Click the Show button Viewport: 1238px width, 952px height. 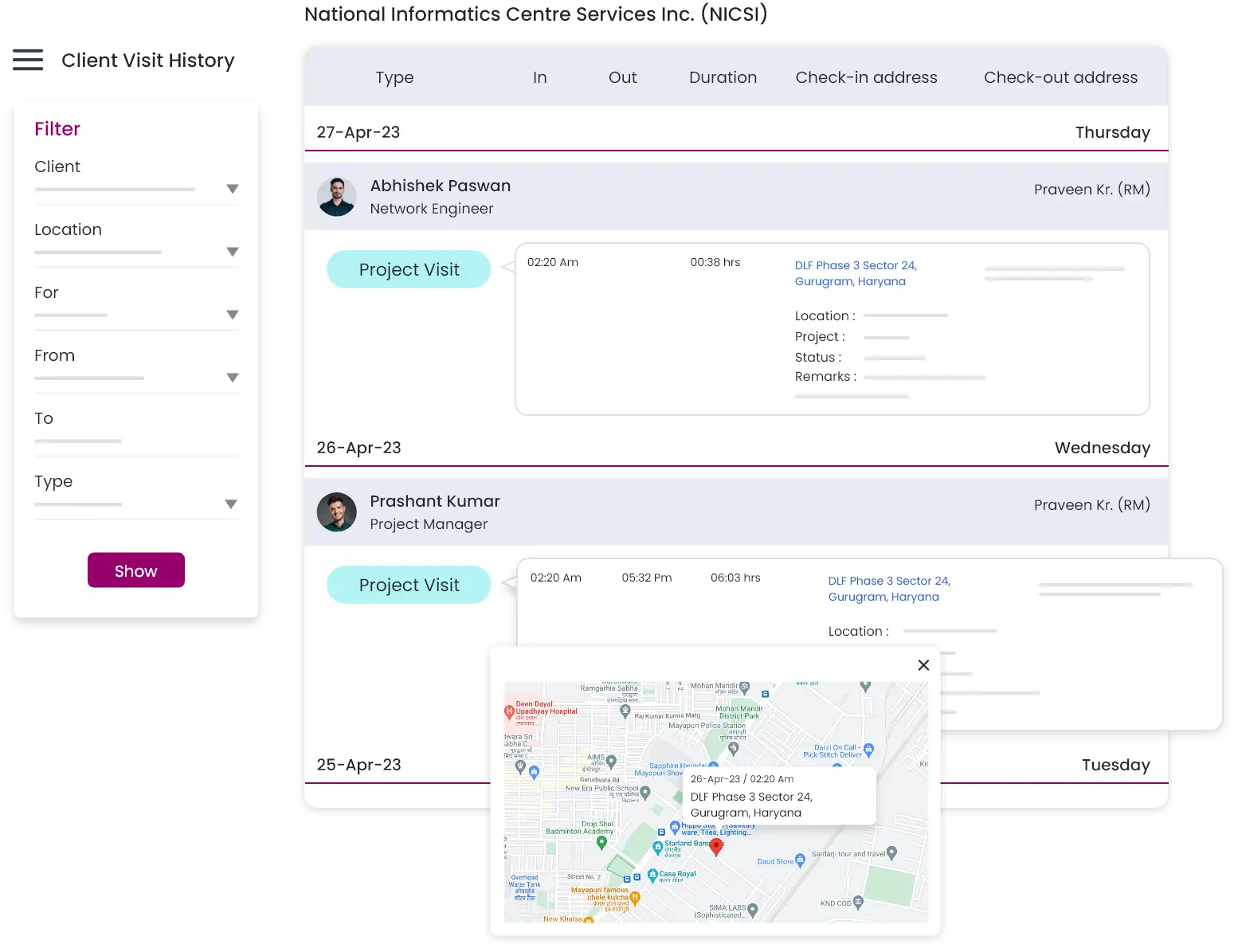click(136, 570)
